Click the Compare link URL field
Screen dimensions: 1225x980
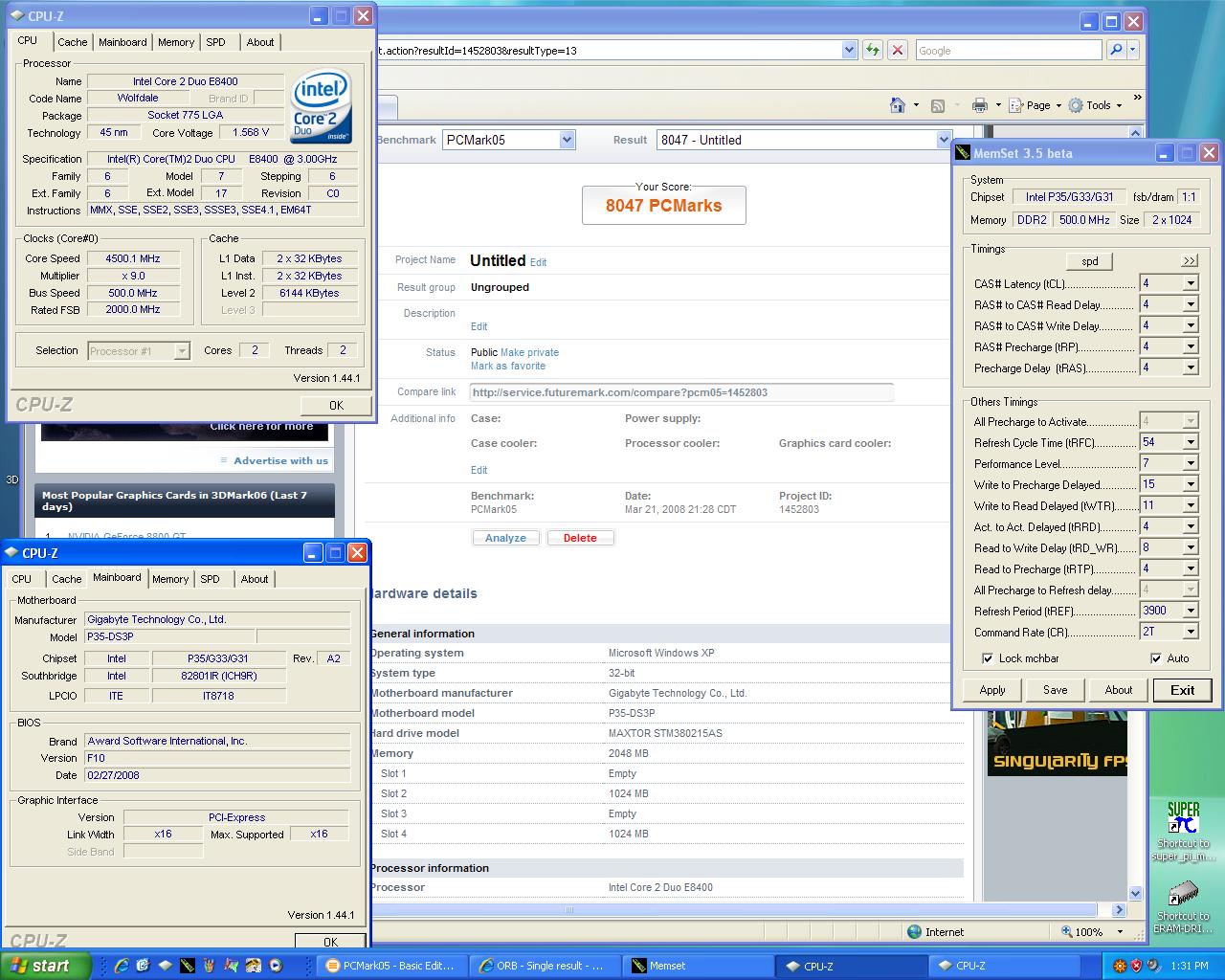681,392
